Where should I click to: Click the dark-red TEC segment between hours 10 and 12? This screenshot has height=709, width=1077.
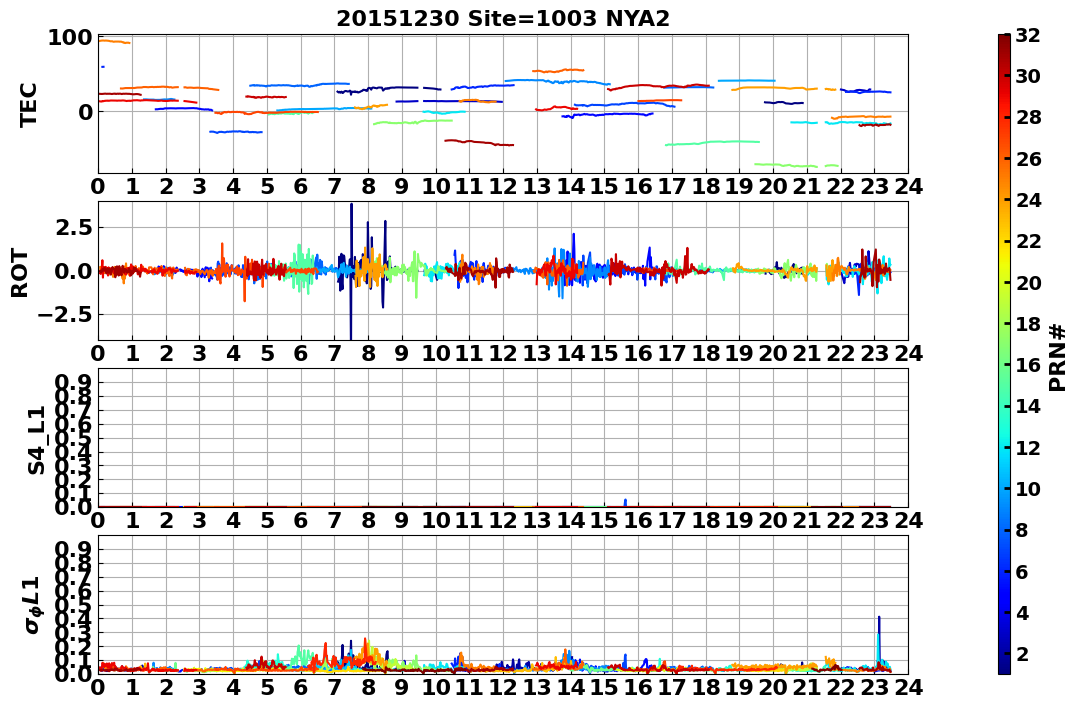click(x=479, y=142)
